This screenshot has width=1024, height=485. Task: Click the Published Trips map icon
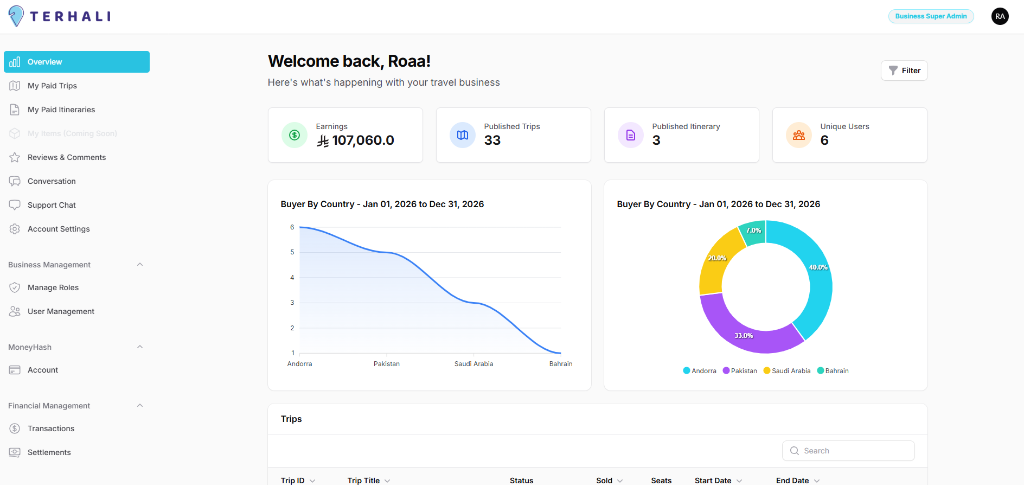coord(462,135)
